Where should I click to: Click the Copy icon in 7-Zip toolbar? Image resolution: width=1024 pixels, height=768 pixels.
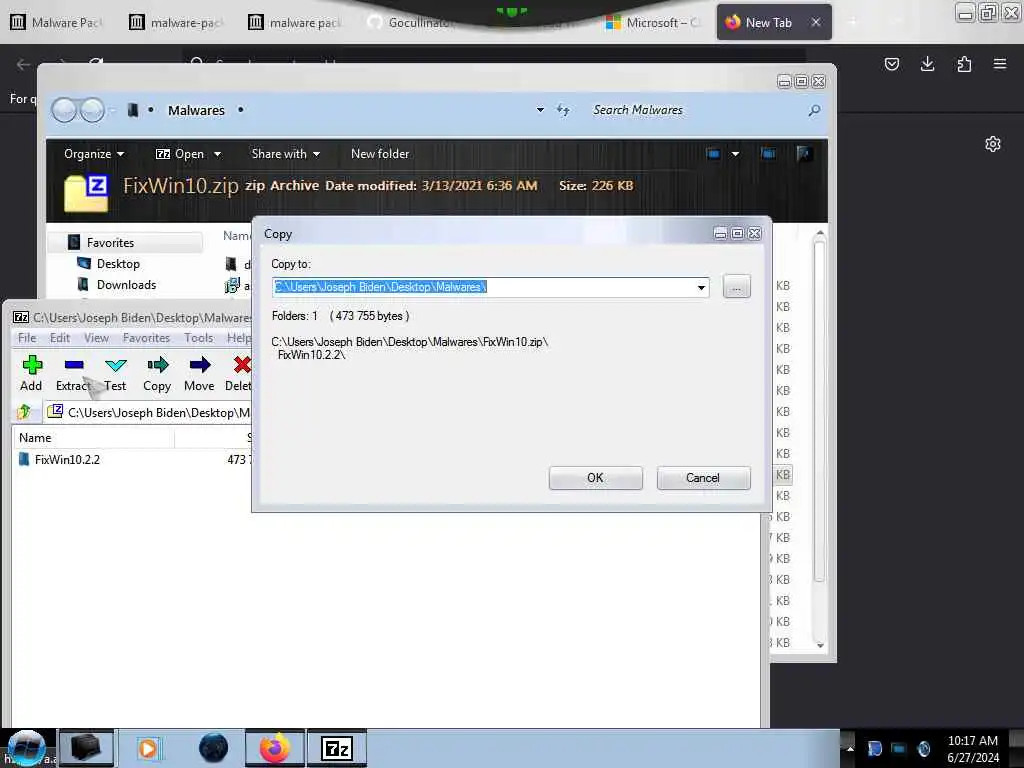pos(157,364)
